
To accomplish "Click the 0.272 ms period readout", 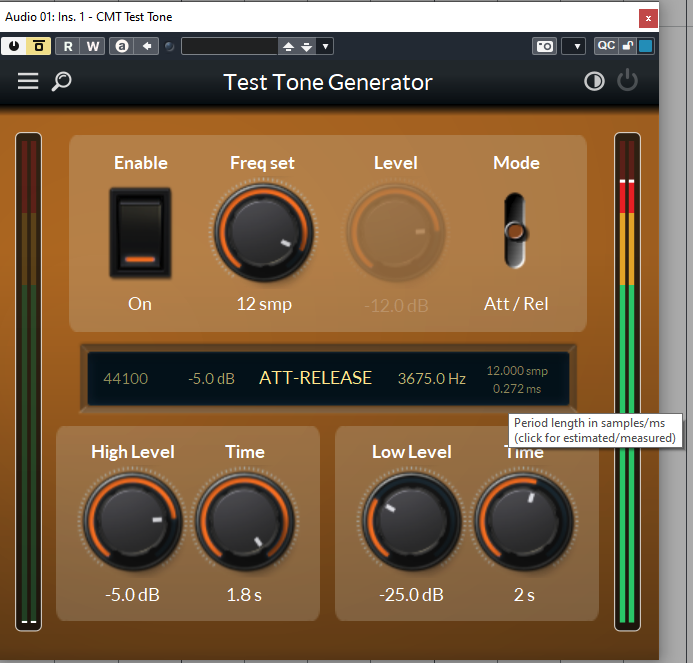I will pos(517,389).
